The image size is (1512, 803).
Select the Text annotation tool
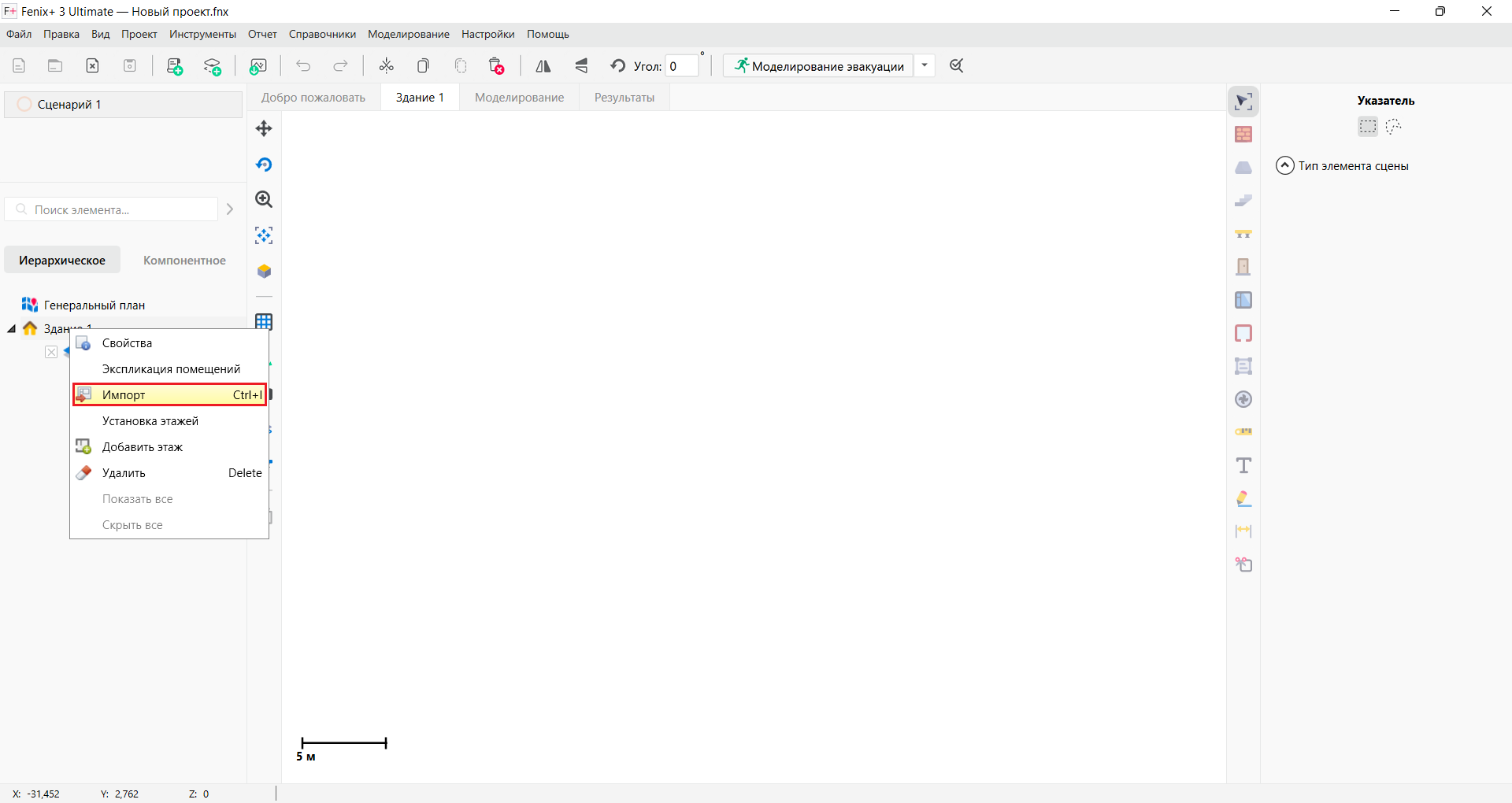point(1243,465)
